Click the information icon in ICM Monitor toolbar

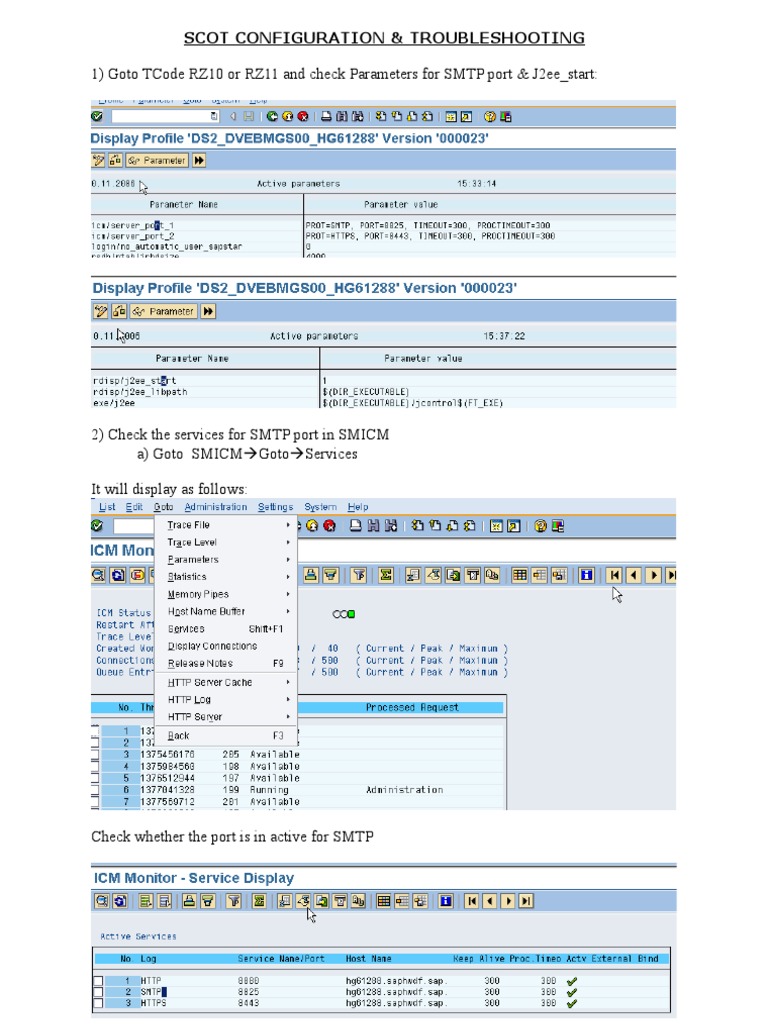coord(586,575)
